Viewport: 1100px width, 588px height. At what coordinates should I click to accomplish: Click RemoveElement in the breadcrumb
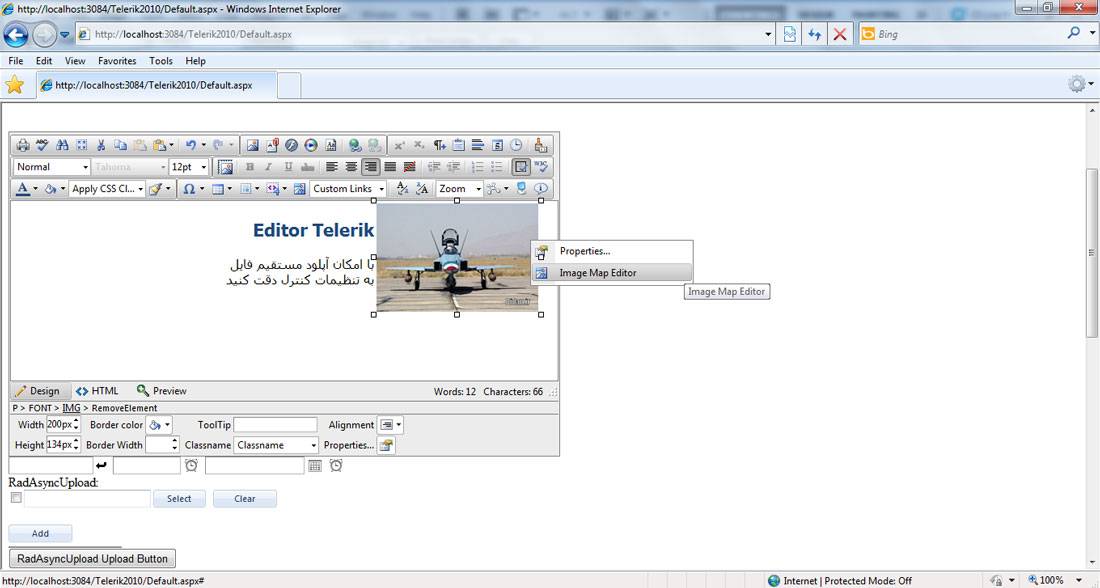click(124, 408)
